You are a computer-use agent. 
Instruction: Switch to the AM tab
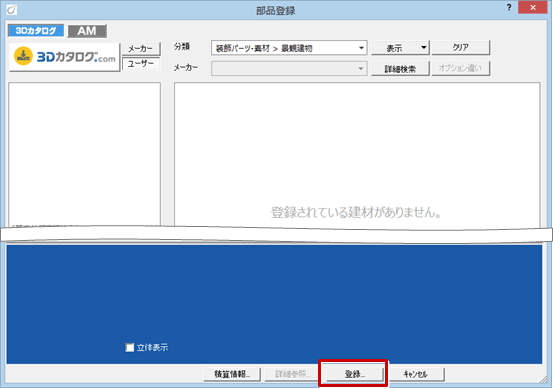click(87, 31)
